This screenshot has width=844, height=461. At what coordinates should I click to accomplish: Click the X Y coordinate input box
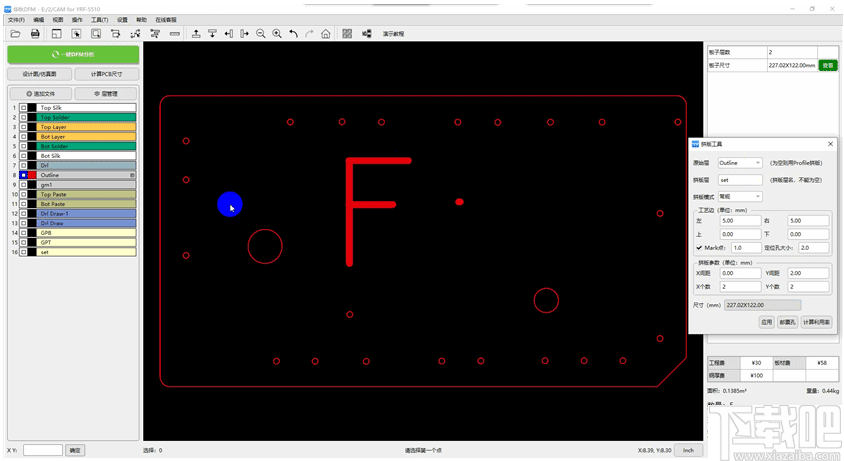(x=43, y=450)
